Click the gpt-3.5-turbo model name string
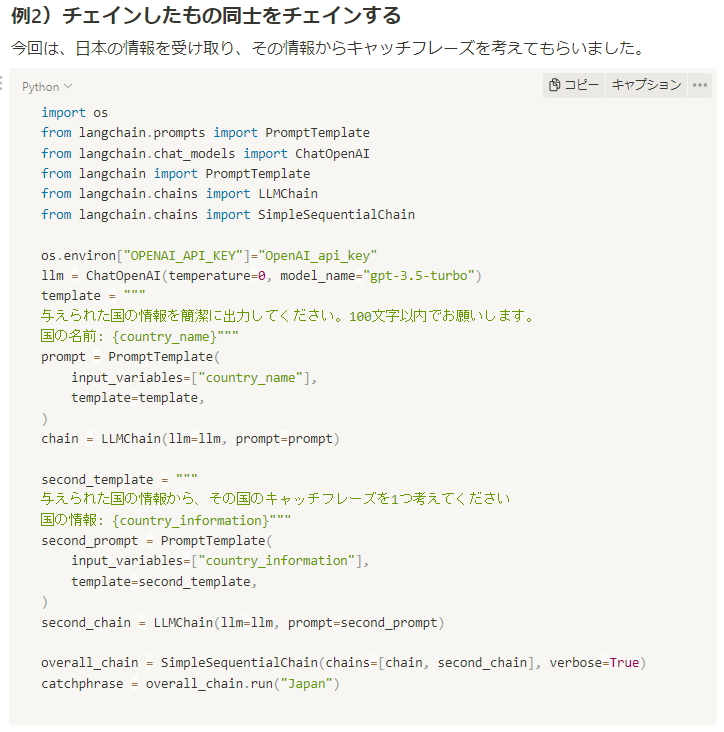This screenshot has width=724, height=732. (424, 275)
